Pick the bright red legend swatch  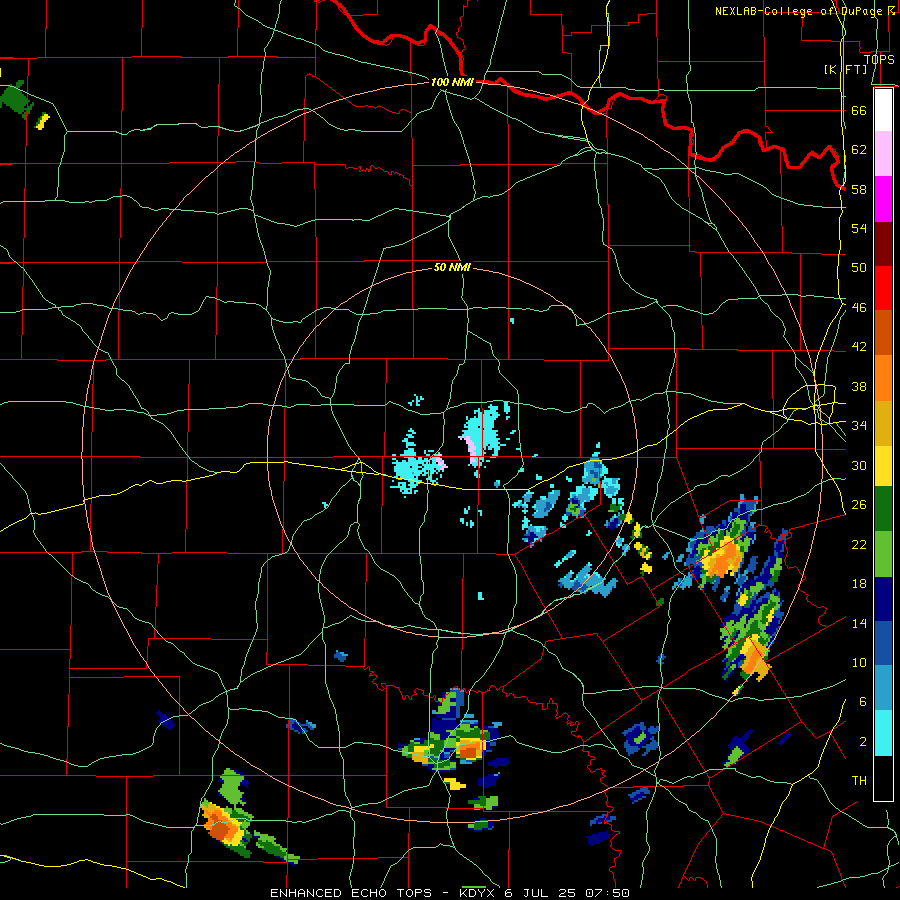click(x=883, y=288)
